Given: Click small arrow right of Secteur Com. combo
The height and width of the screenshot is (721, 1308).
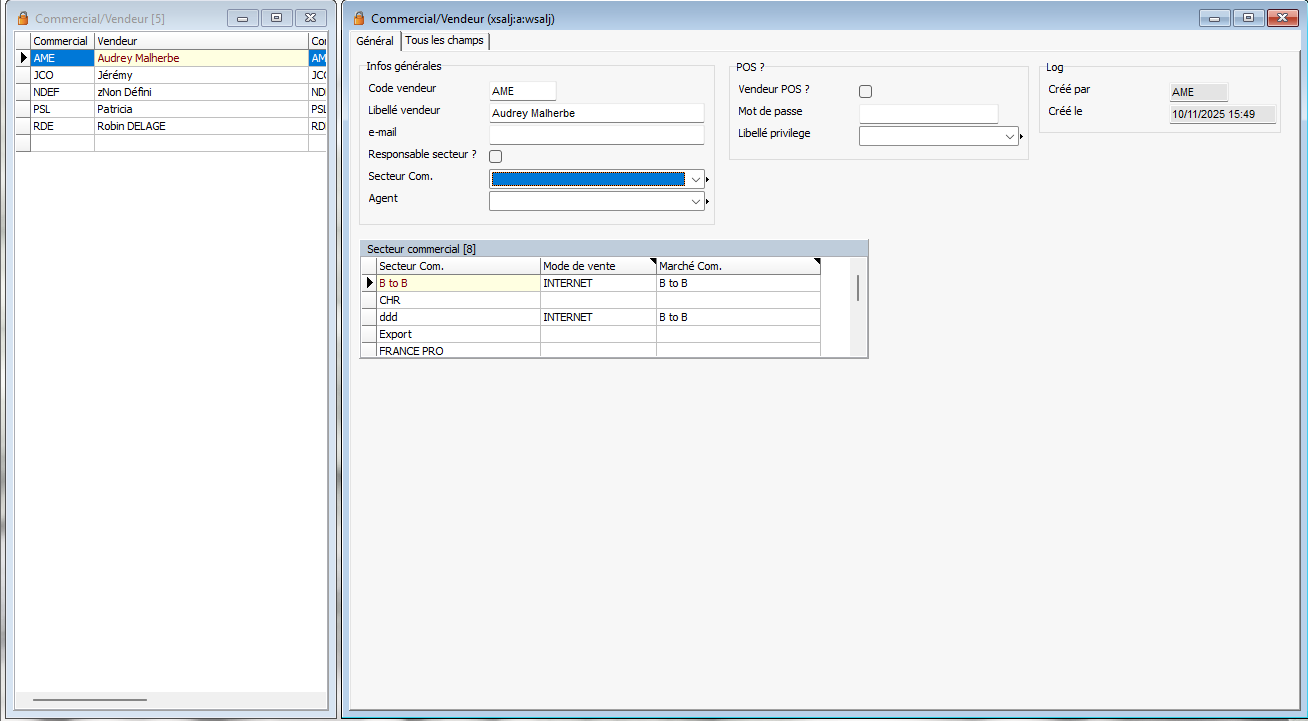Looking at the screenshot, I should 709,180.
